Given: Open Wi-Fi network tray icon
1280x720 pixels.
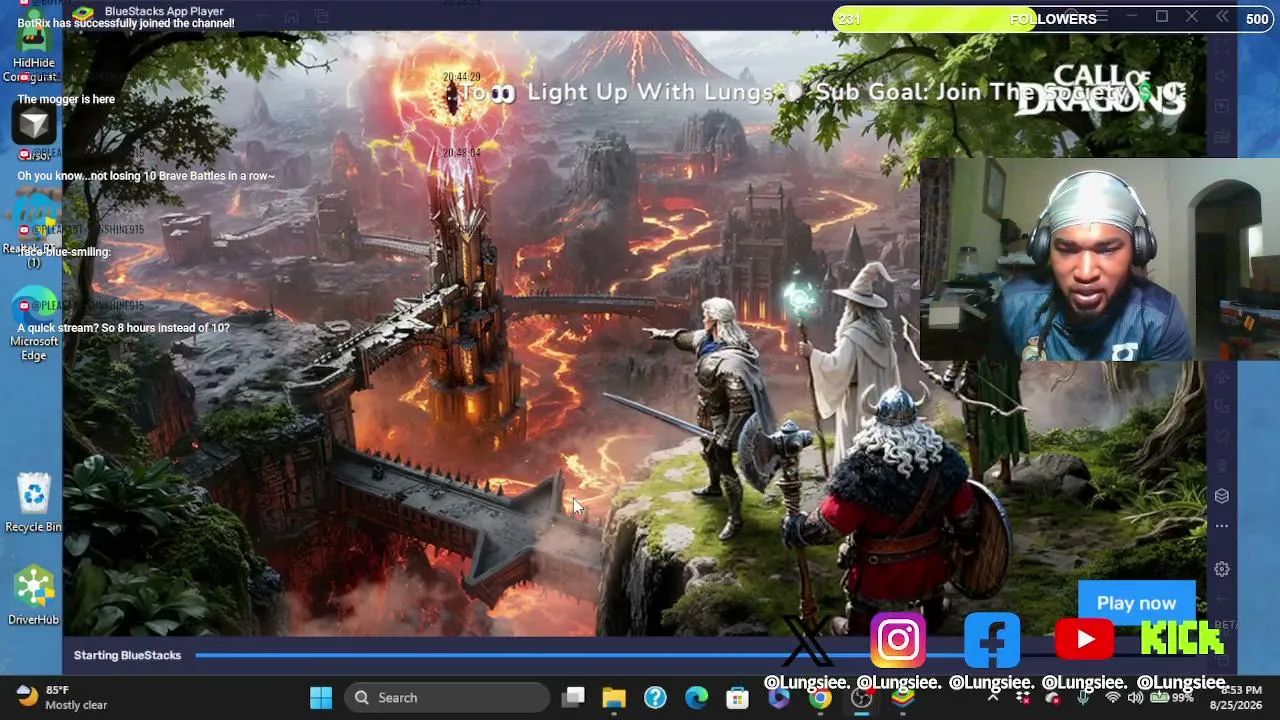Looking at the screenshot, I should [1112, 697].
